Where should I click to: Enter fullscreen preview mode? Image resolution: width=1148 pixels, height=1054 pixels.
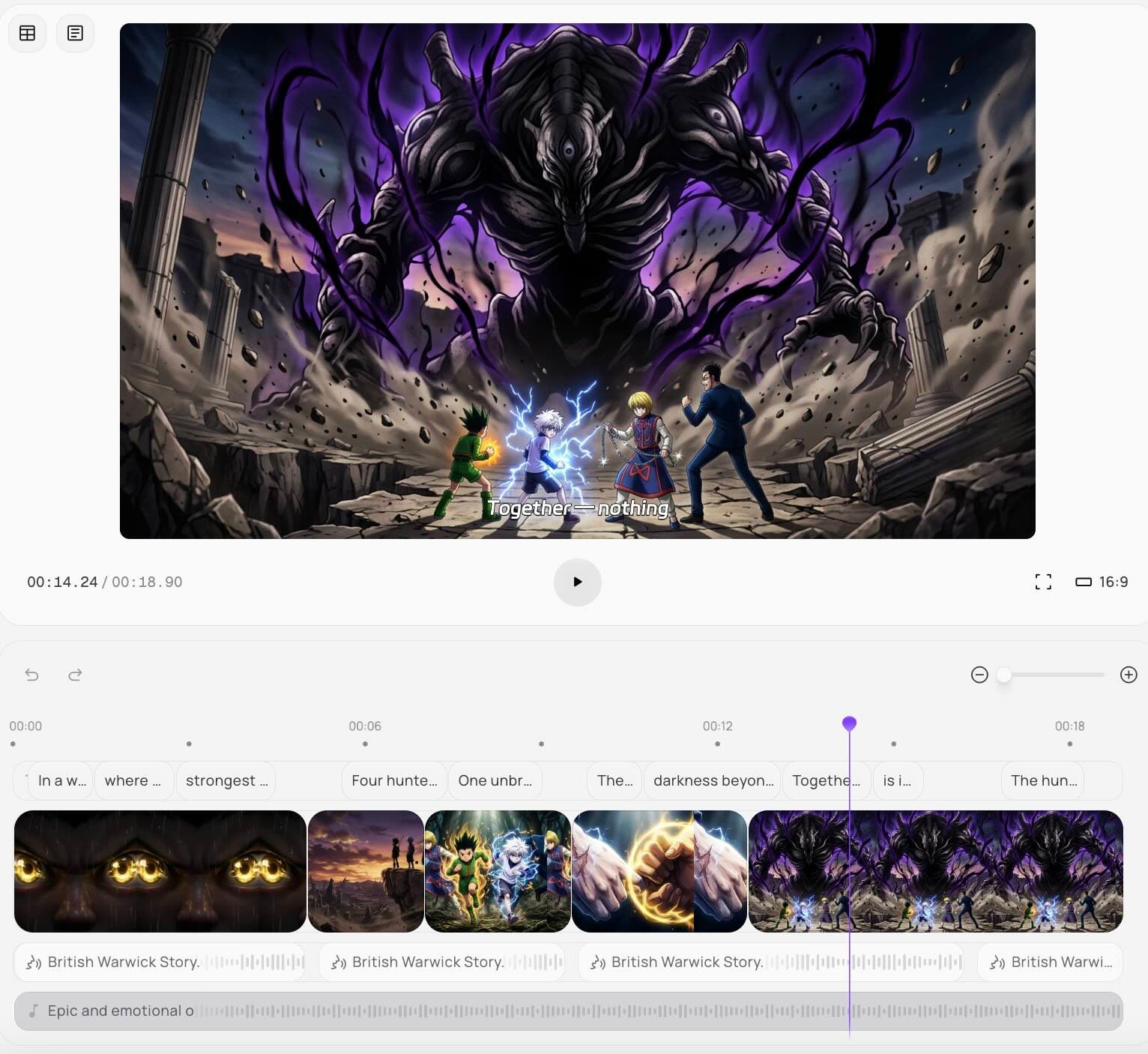pos(1043,582)
